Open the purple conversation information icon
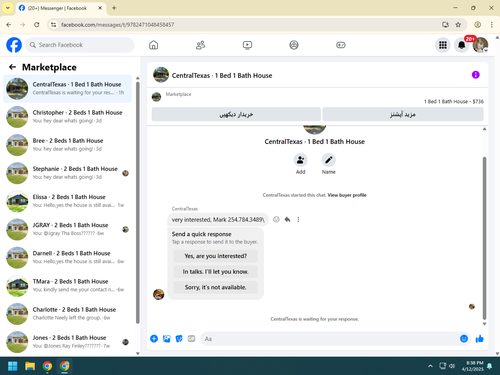 [475, 75]
